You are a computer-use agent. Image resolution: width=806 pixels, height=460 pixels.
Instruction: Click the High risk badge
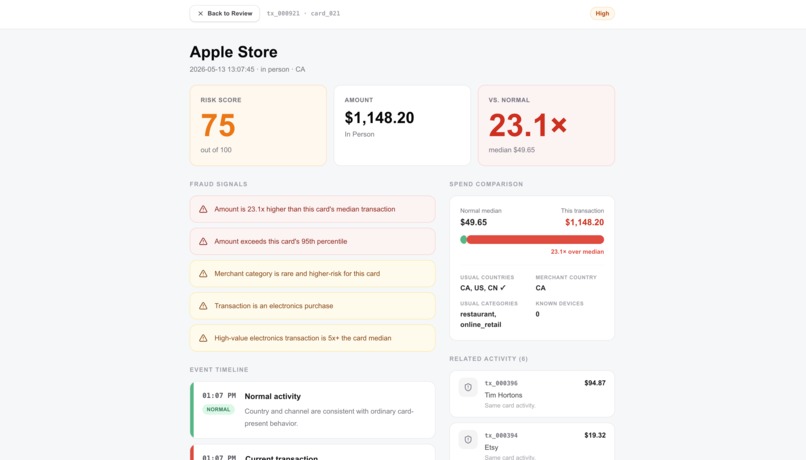coord(602,13)
